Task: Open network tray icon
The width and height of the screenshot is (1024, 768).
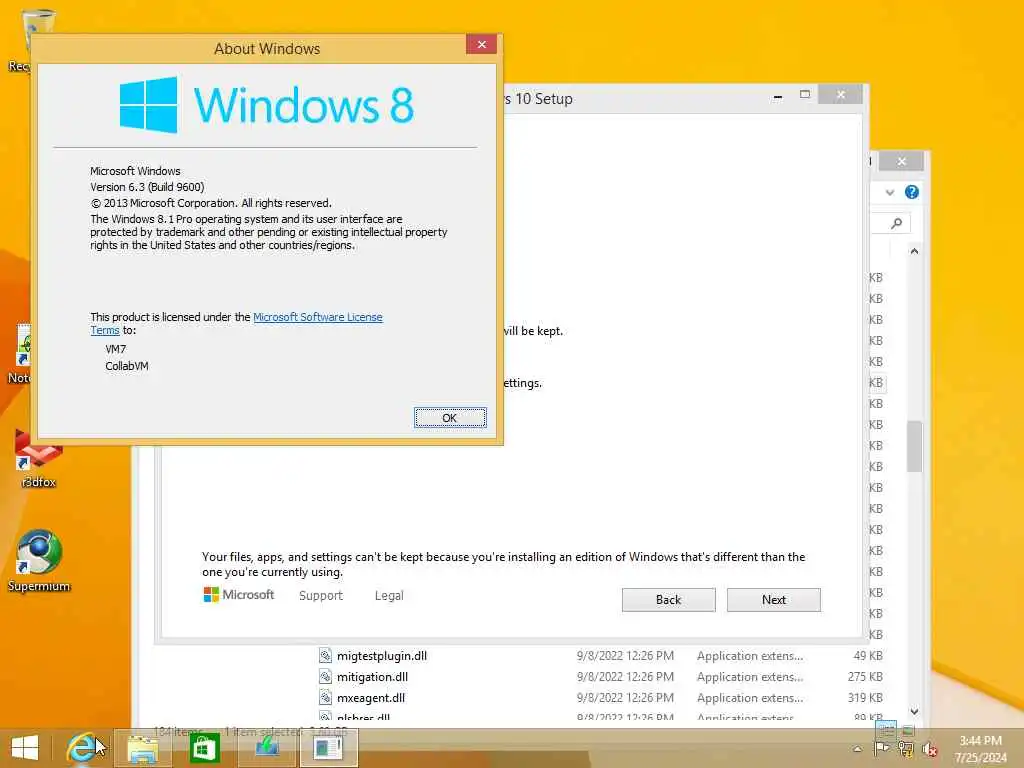Action: pos(906,748)
